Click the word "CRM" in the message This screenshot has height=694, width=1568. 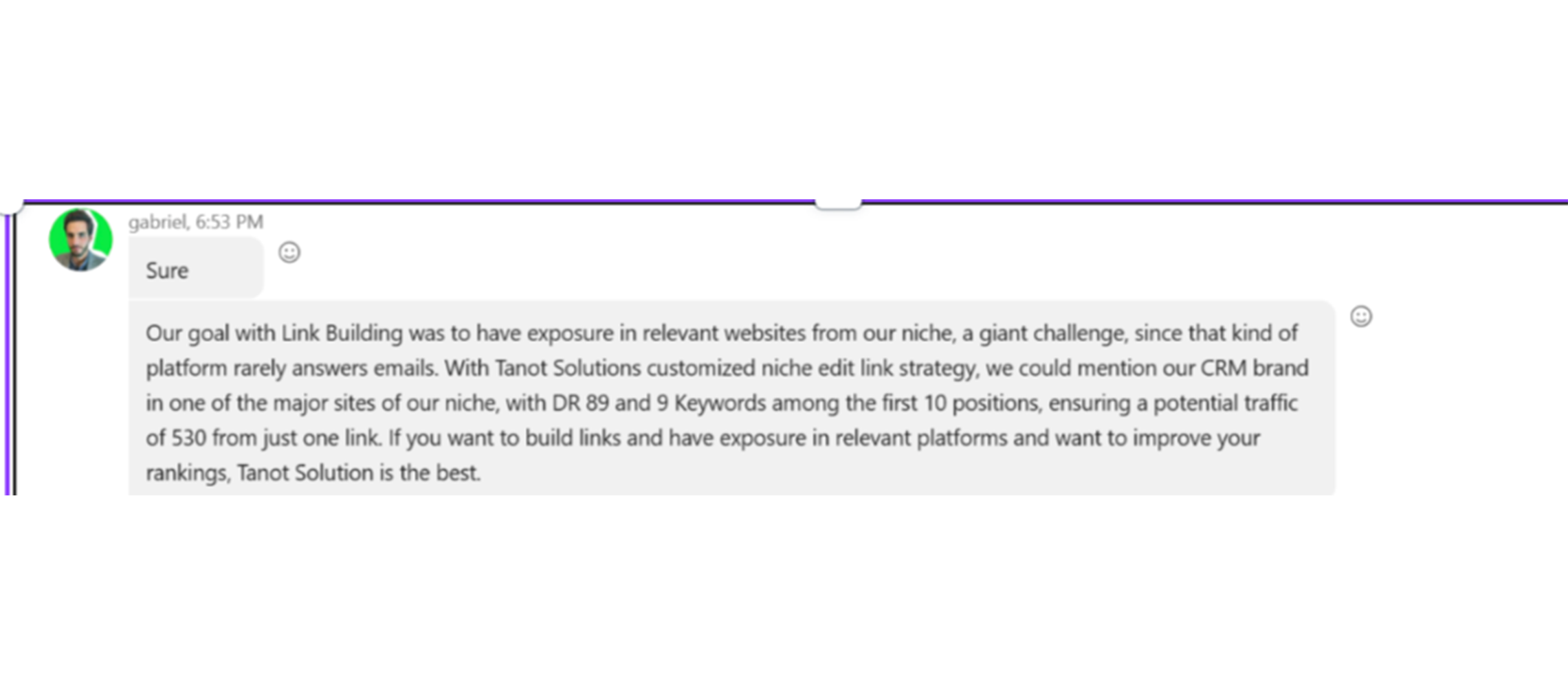pyautogui.click(x=1223, y=368)
